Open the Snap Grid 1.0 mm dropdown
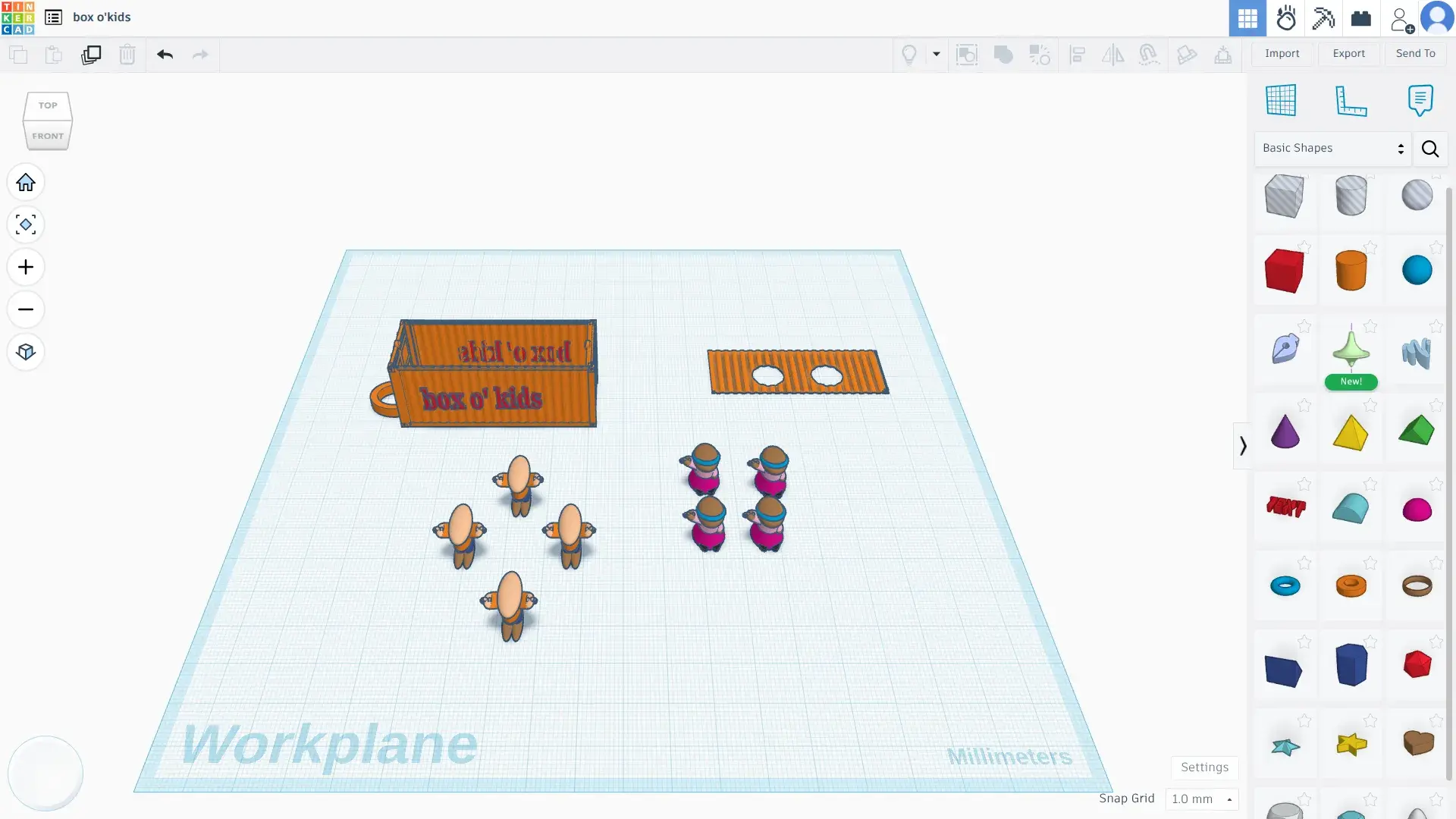Viewport: 1456px width, 819px height. [x=1202, y=799]
